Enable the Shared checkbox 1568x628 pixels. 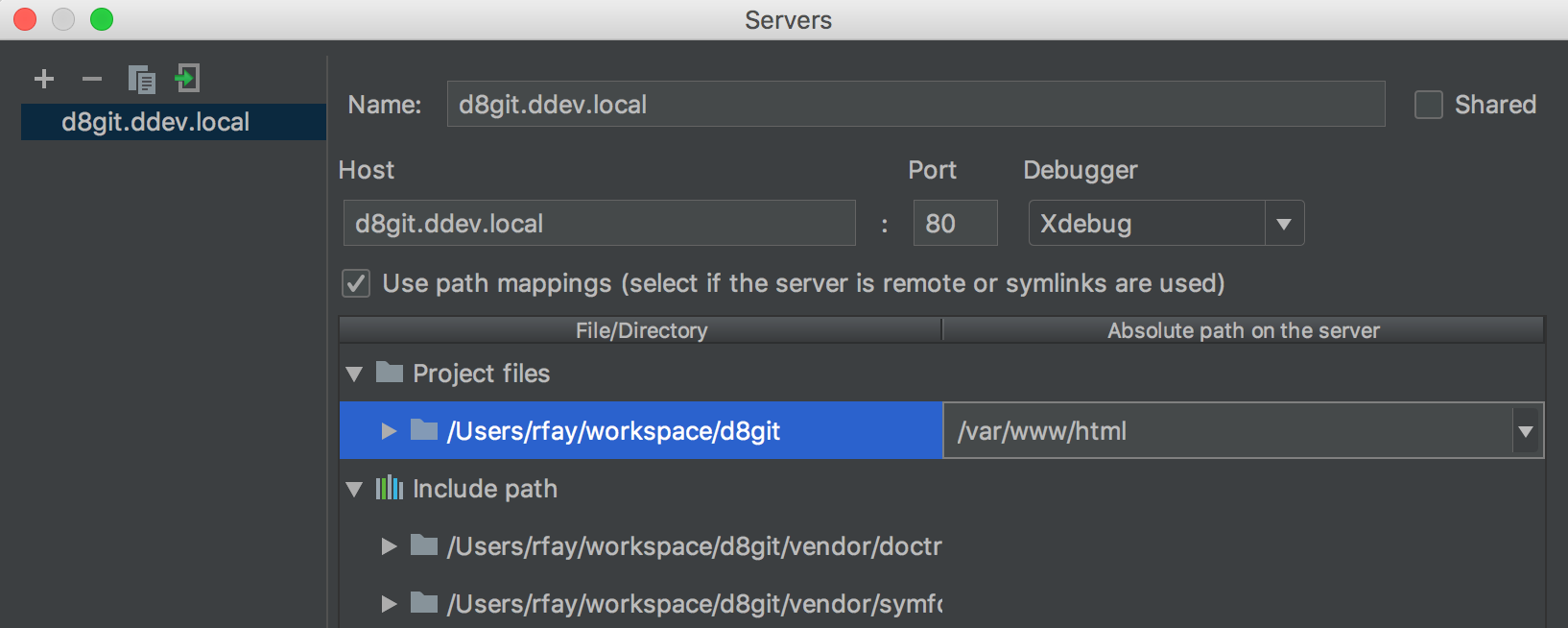[1429, 105]
